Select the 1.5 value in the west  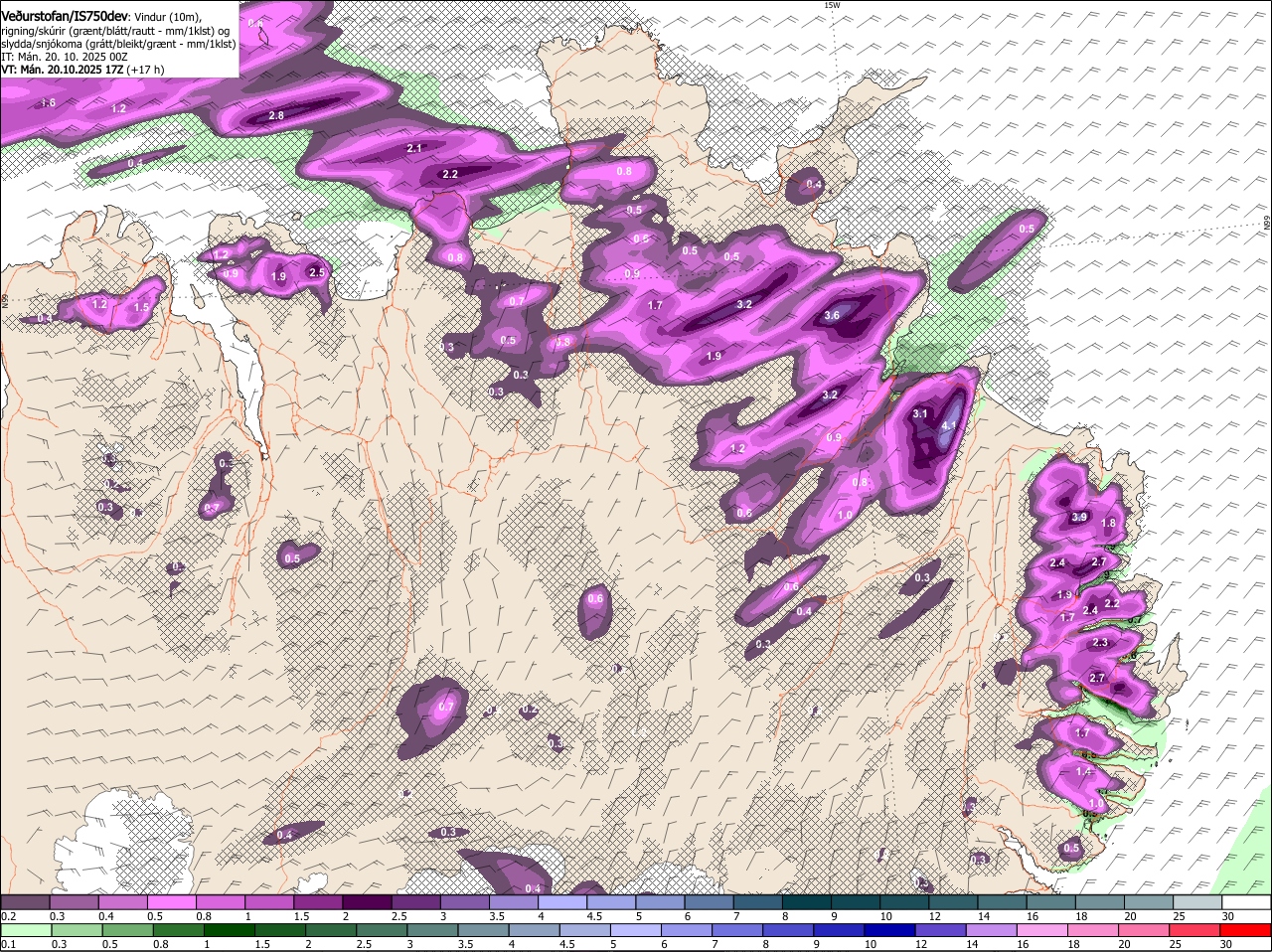pyautogui.click(x=141, y=308)
